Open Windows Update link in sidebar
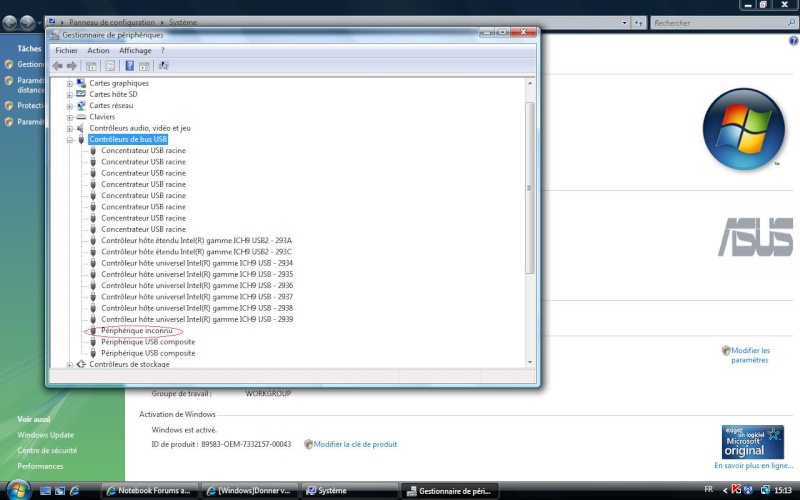This screenshot has height=500, width=800. [45, 435]
